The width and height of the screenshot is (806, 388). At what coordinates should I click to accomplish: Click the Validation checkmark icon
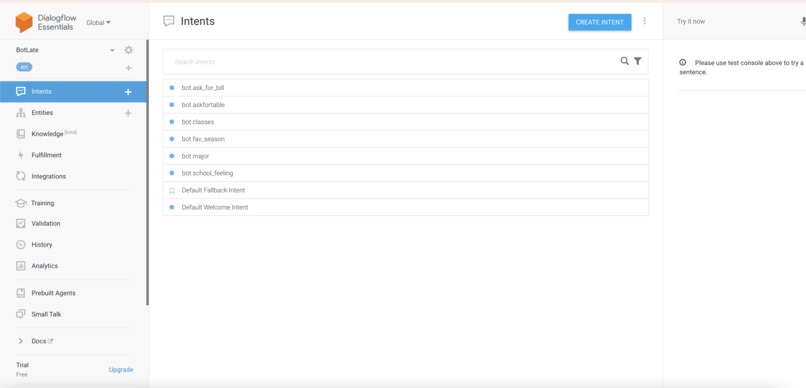pyautogui.click(x=21, y=224)
